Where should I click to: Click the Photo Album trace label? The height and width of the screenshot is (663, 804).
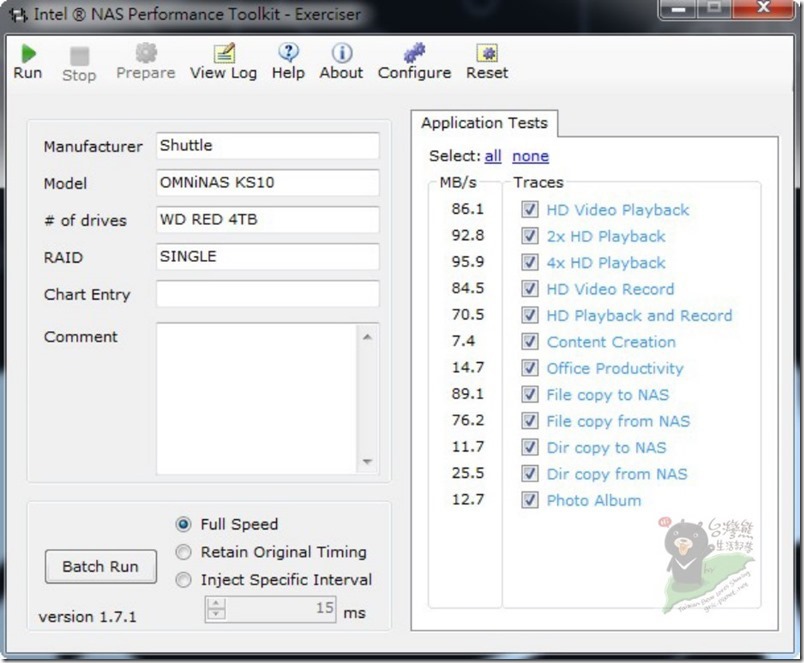point(594,500)
